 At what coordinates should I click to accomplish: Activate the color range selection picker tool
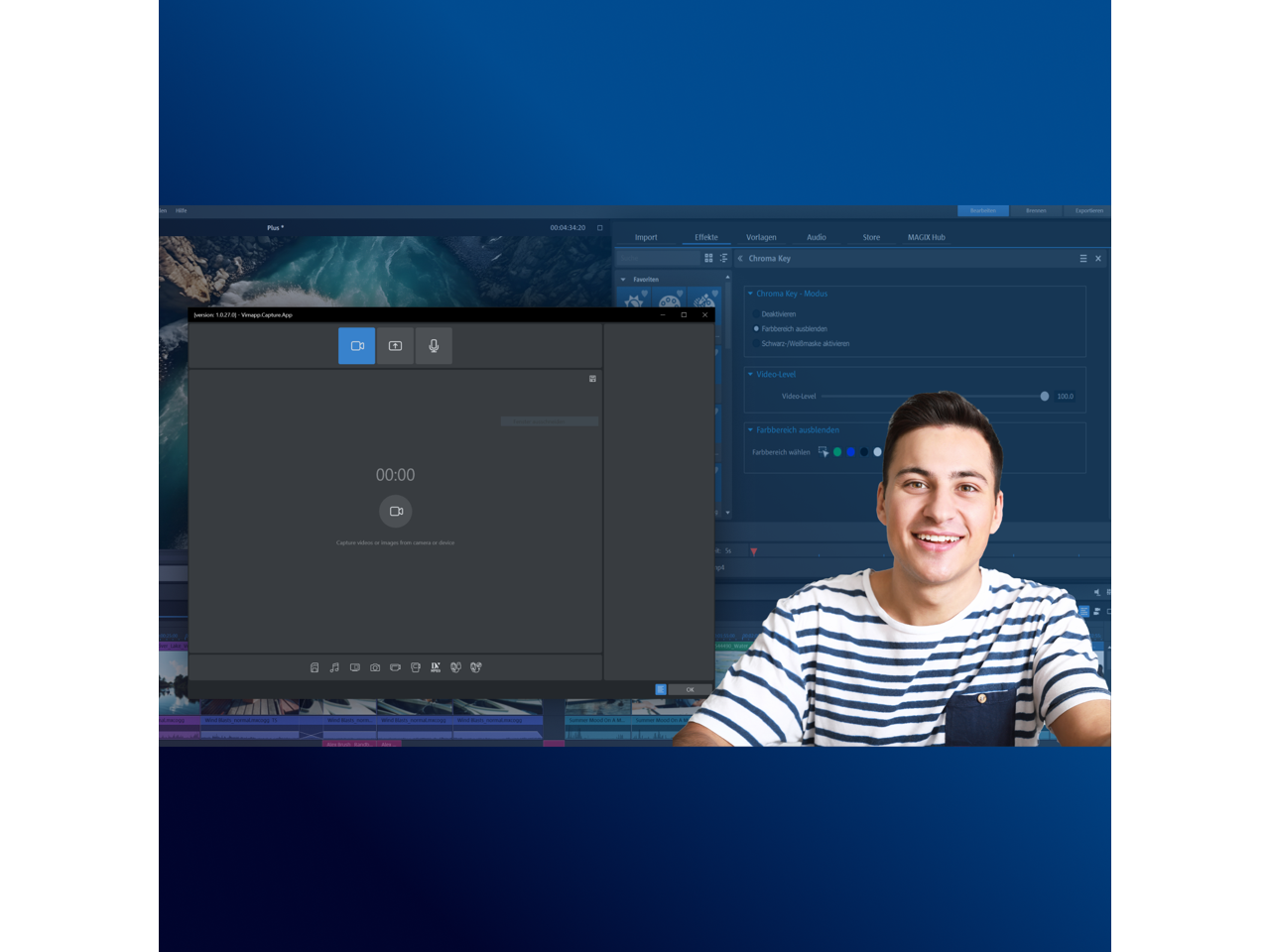[x=823, y=452]
